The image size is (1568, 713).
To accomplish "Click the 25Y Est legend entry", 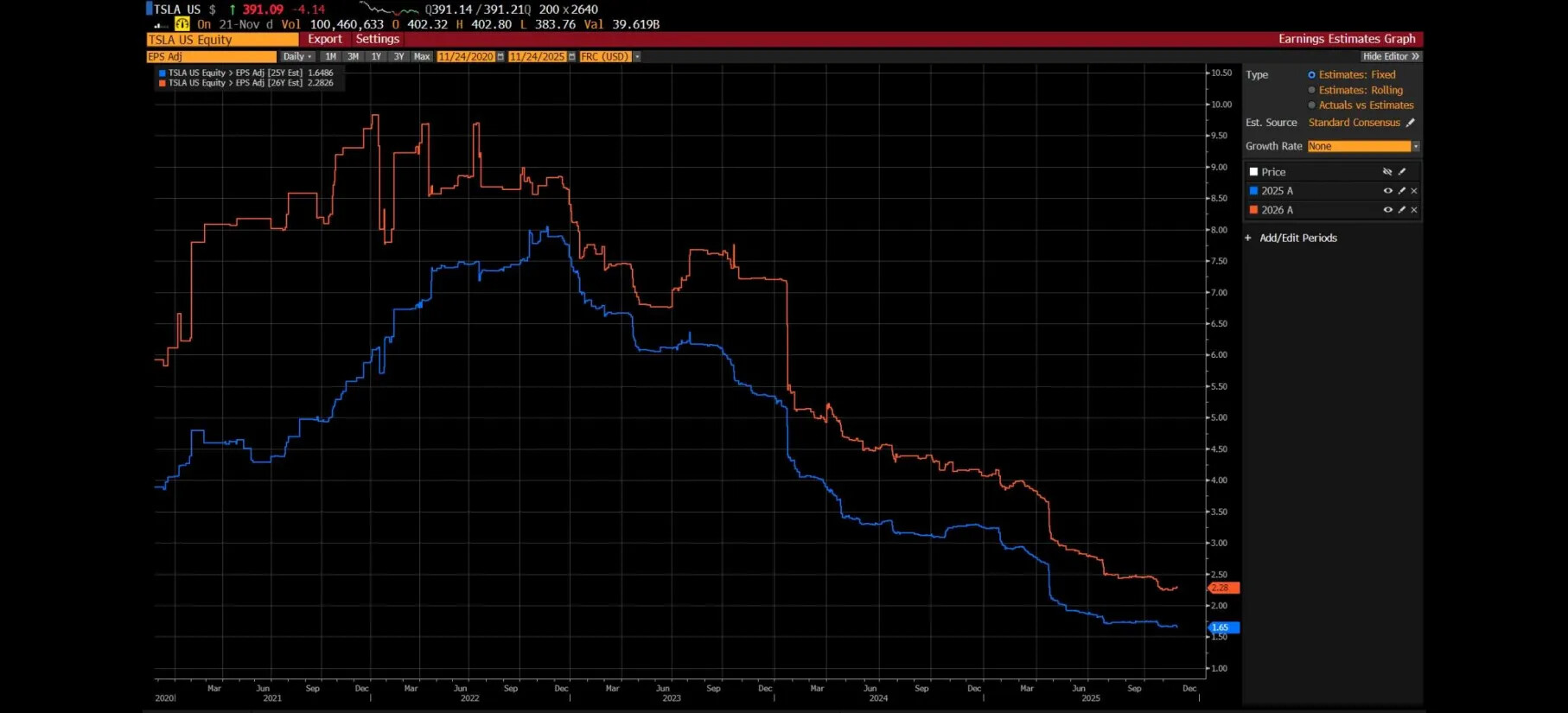I will 246,73.
